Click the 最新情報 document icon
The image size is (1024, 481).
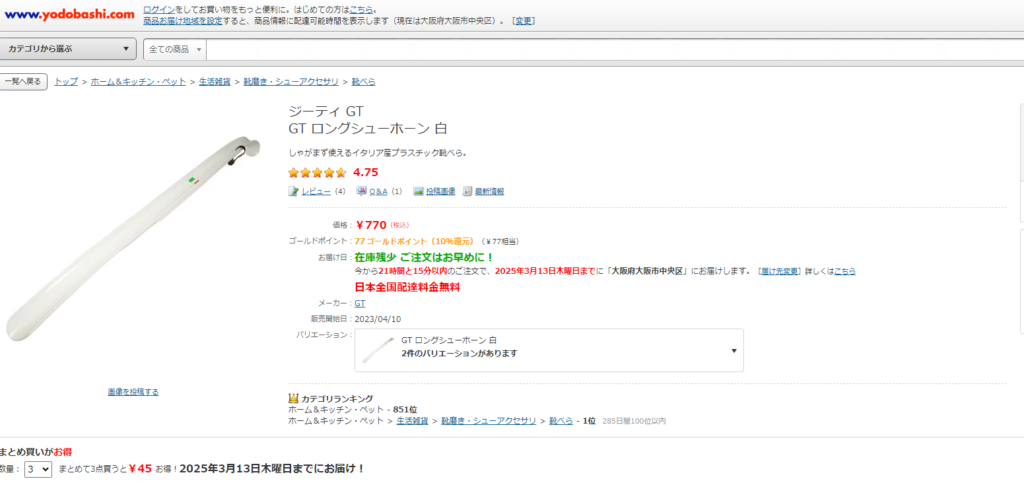pyautogui.click(x=467, y=191)
